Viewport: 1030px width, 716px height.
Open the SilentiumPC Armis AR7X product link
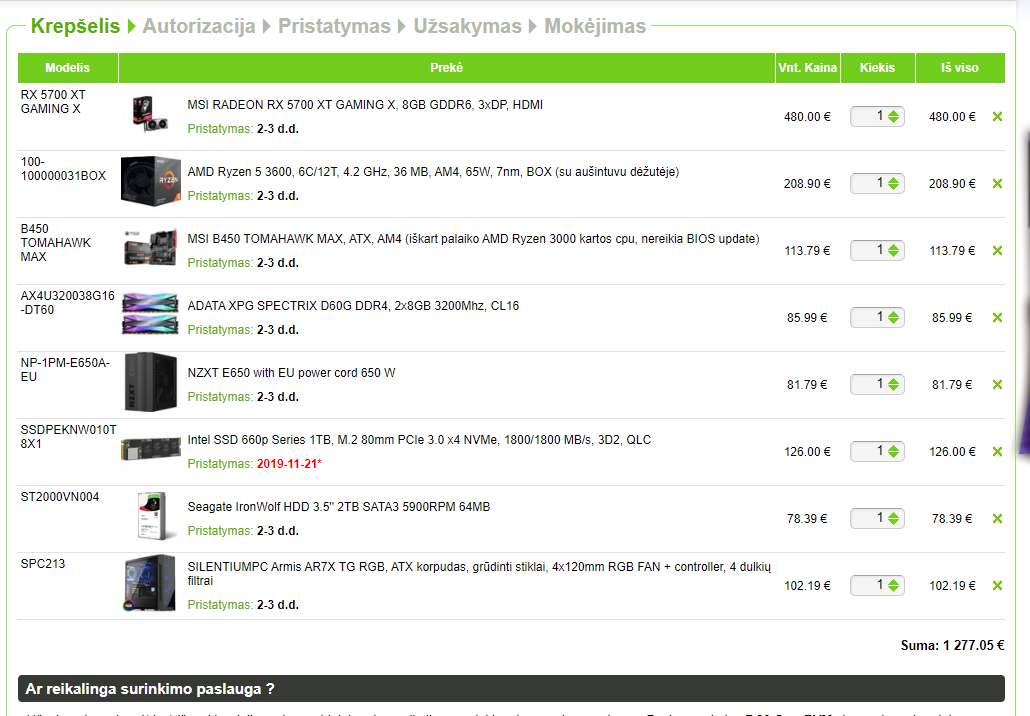coord(479,574)
